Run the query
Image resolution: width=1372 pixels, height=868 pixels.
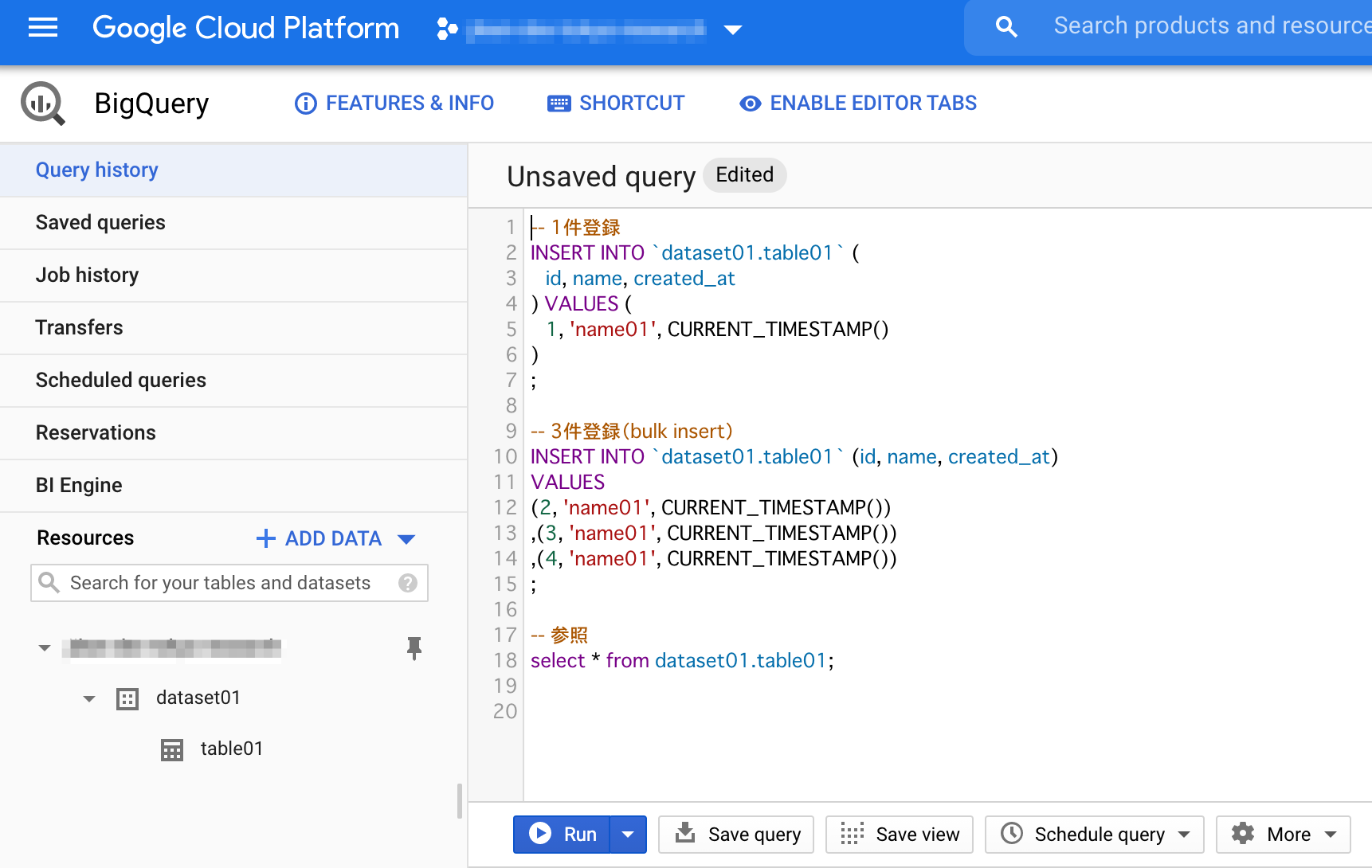(x=563, y=834)
